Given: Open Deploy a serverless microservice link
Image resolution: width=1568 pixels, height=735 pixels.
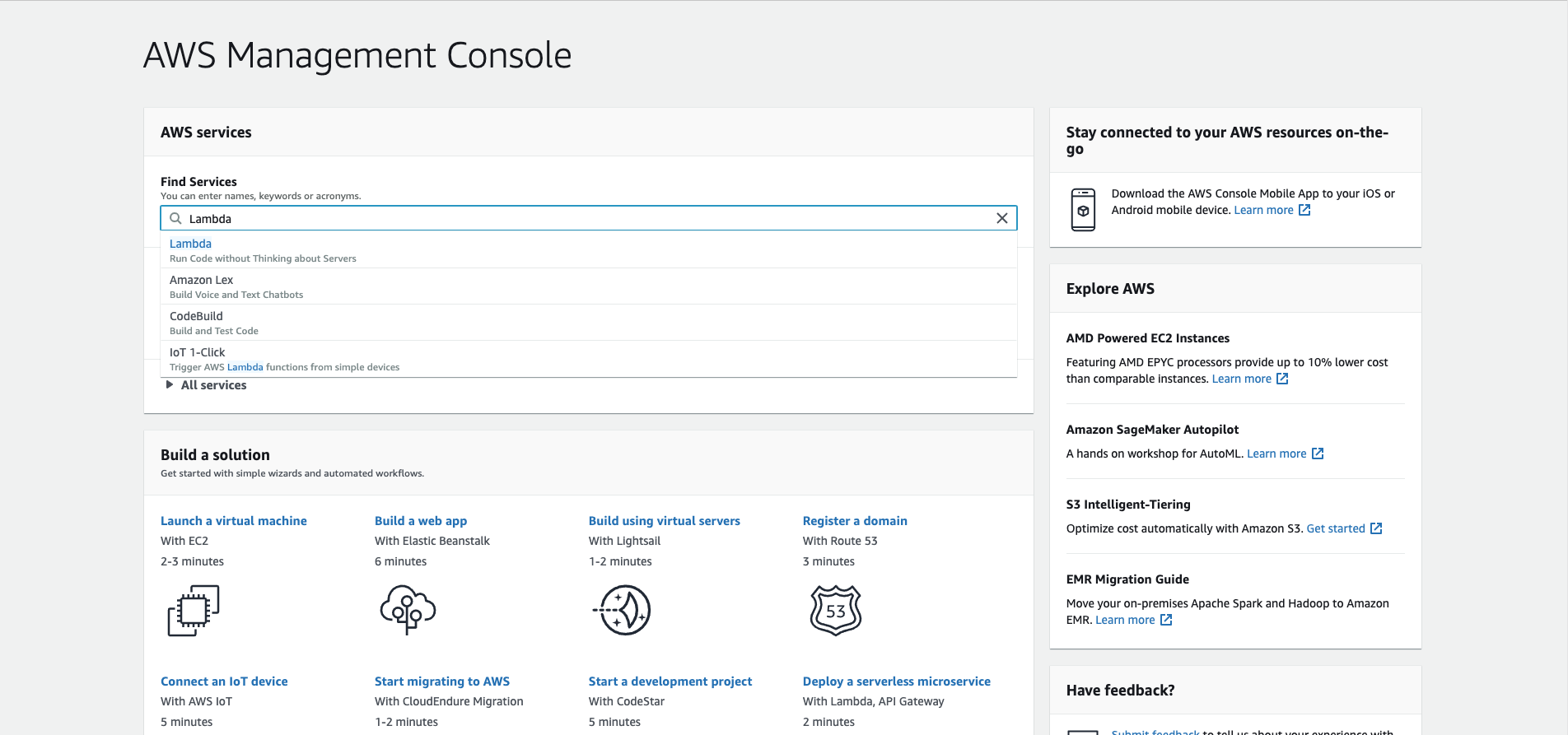Looking at the screenshot, I should click(897, 682).
